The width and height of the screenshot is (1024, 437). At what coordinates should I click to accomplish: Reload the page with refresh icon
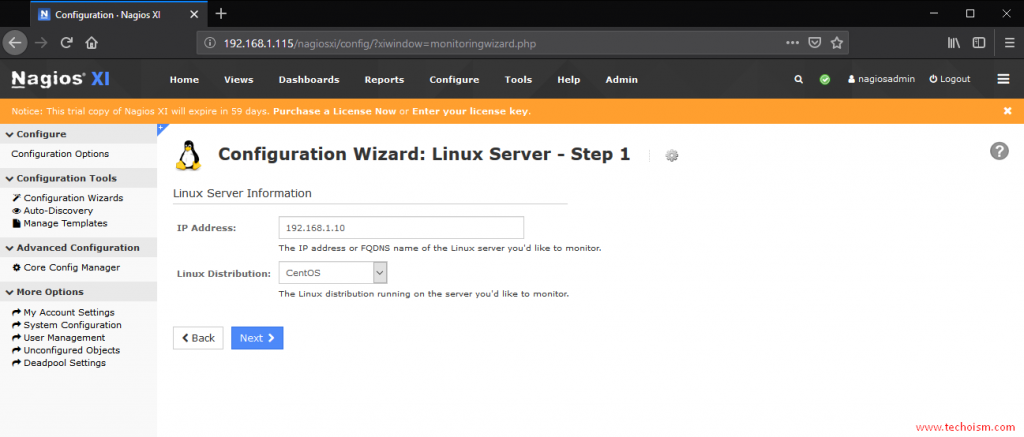(66, 43)
